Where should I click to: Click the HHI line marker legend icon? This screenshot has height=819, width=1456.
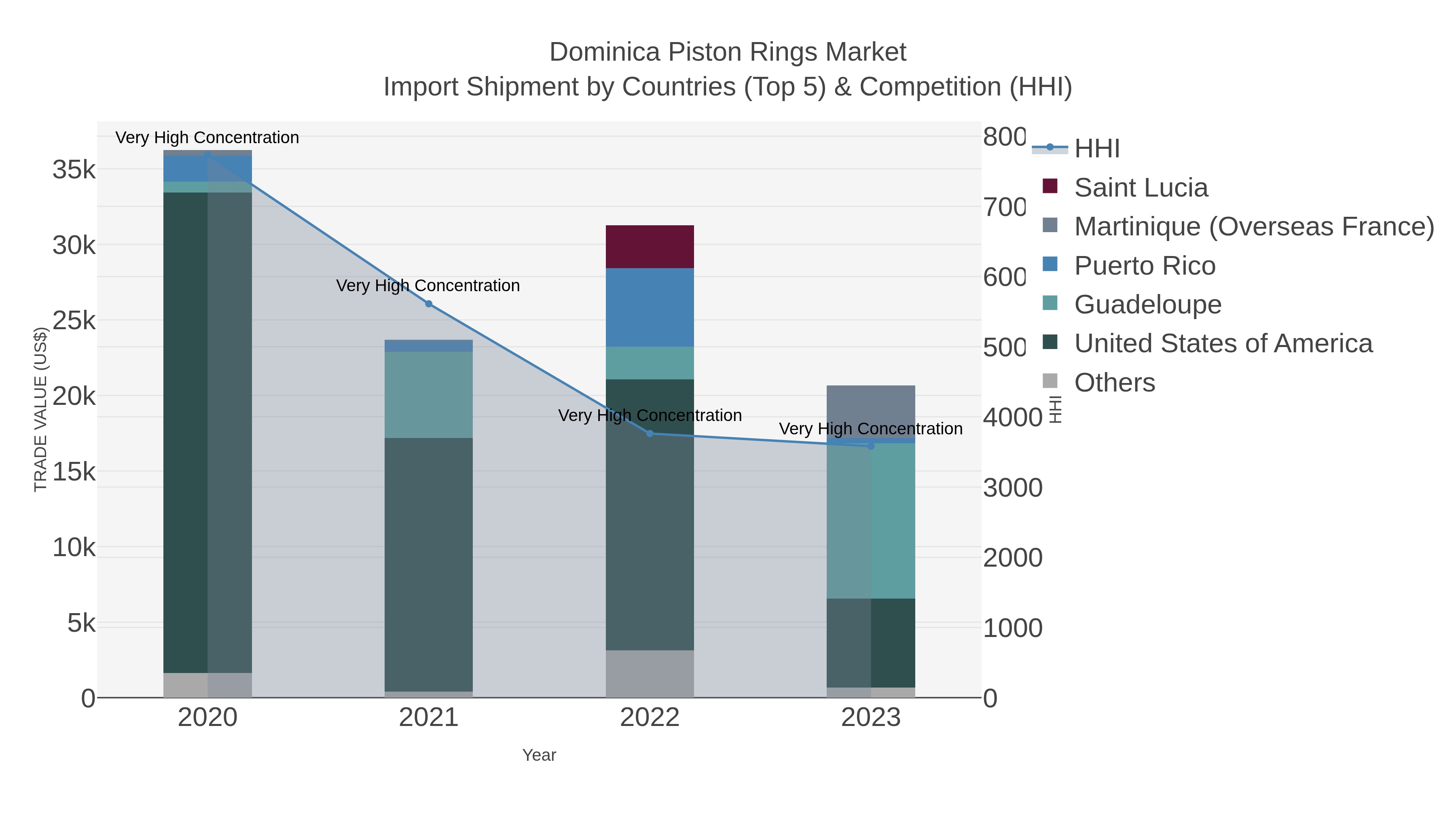[x=1050, y=148]
